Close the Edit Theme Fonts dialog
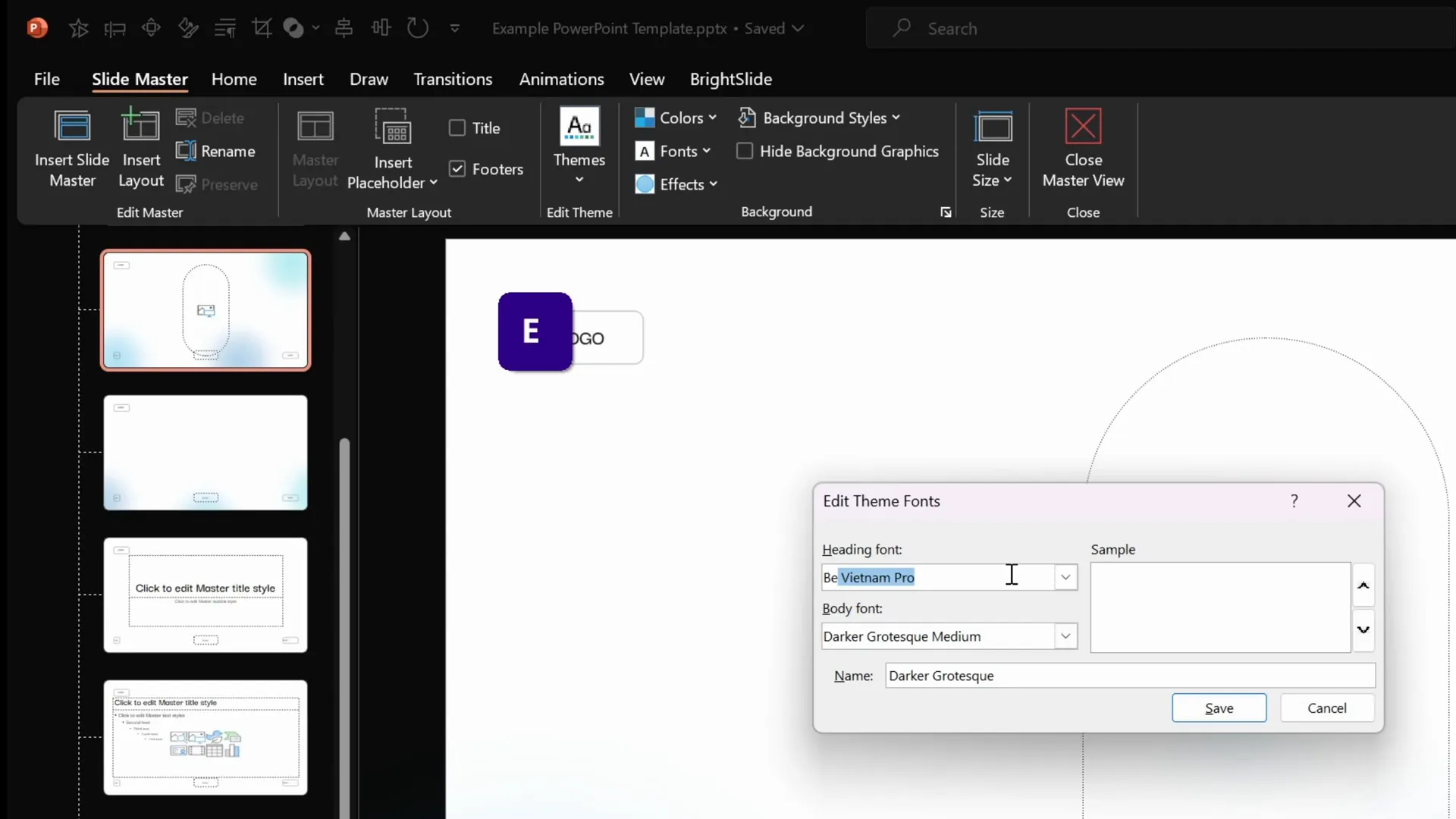The image size is (1456, 819). (x=1354, y=500)
